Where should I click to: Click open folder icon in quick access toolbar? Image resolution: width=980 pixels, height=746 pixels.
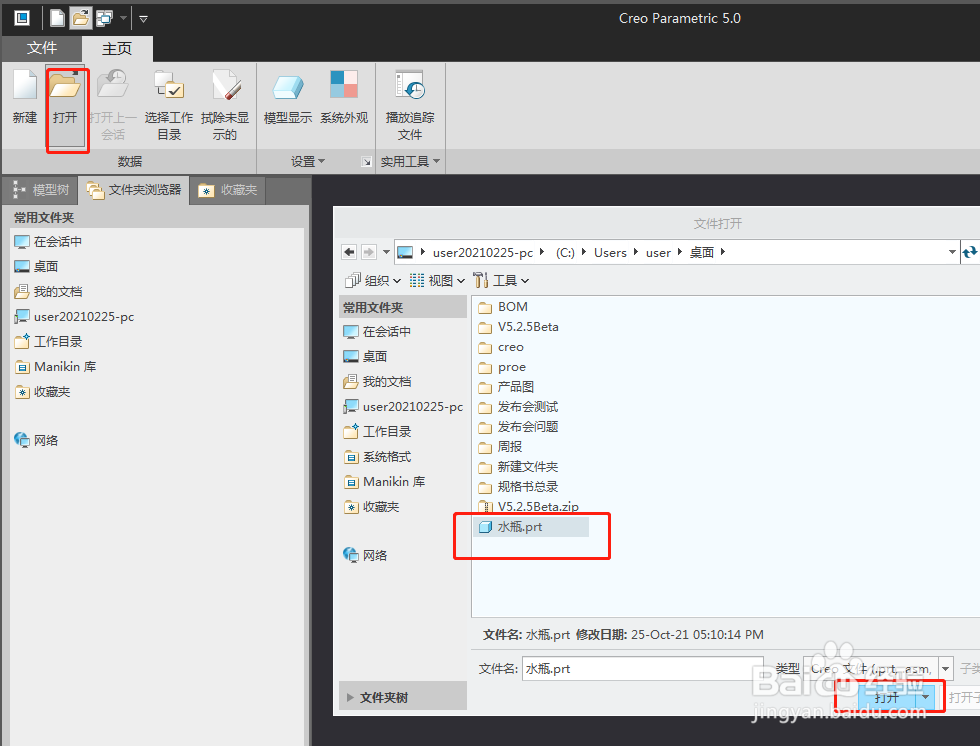click(x=81, y=18)
